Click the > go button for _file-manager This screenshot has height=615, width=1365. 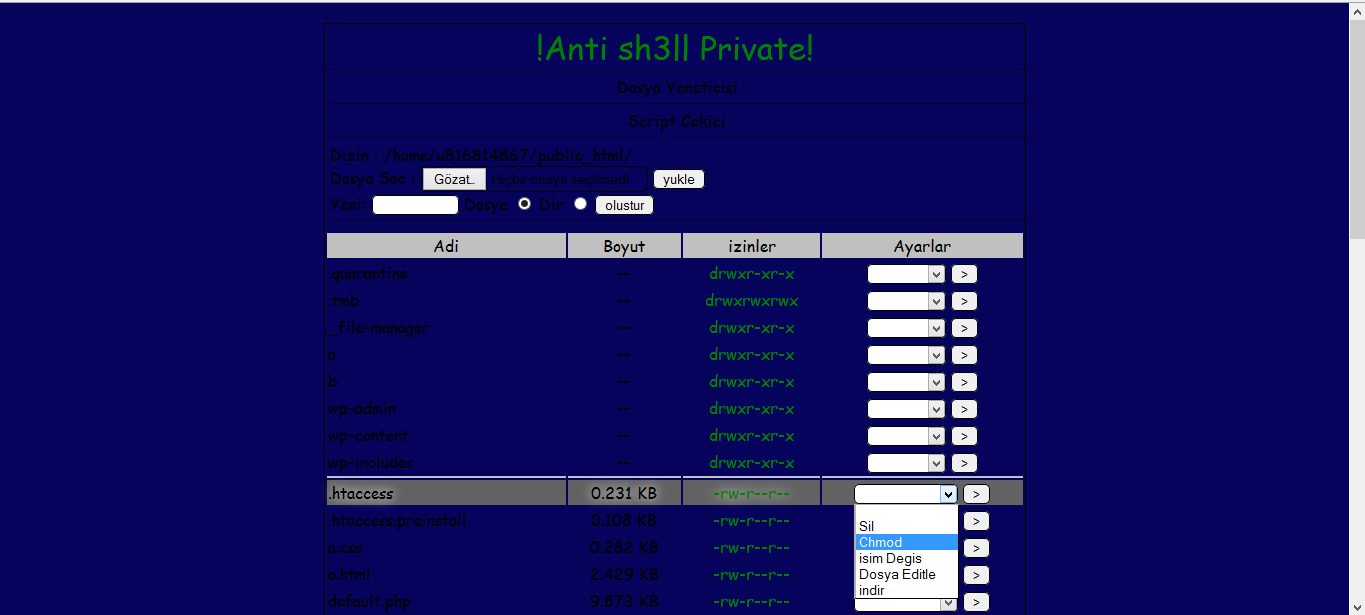click(964, 328)
